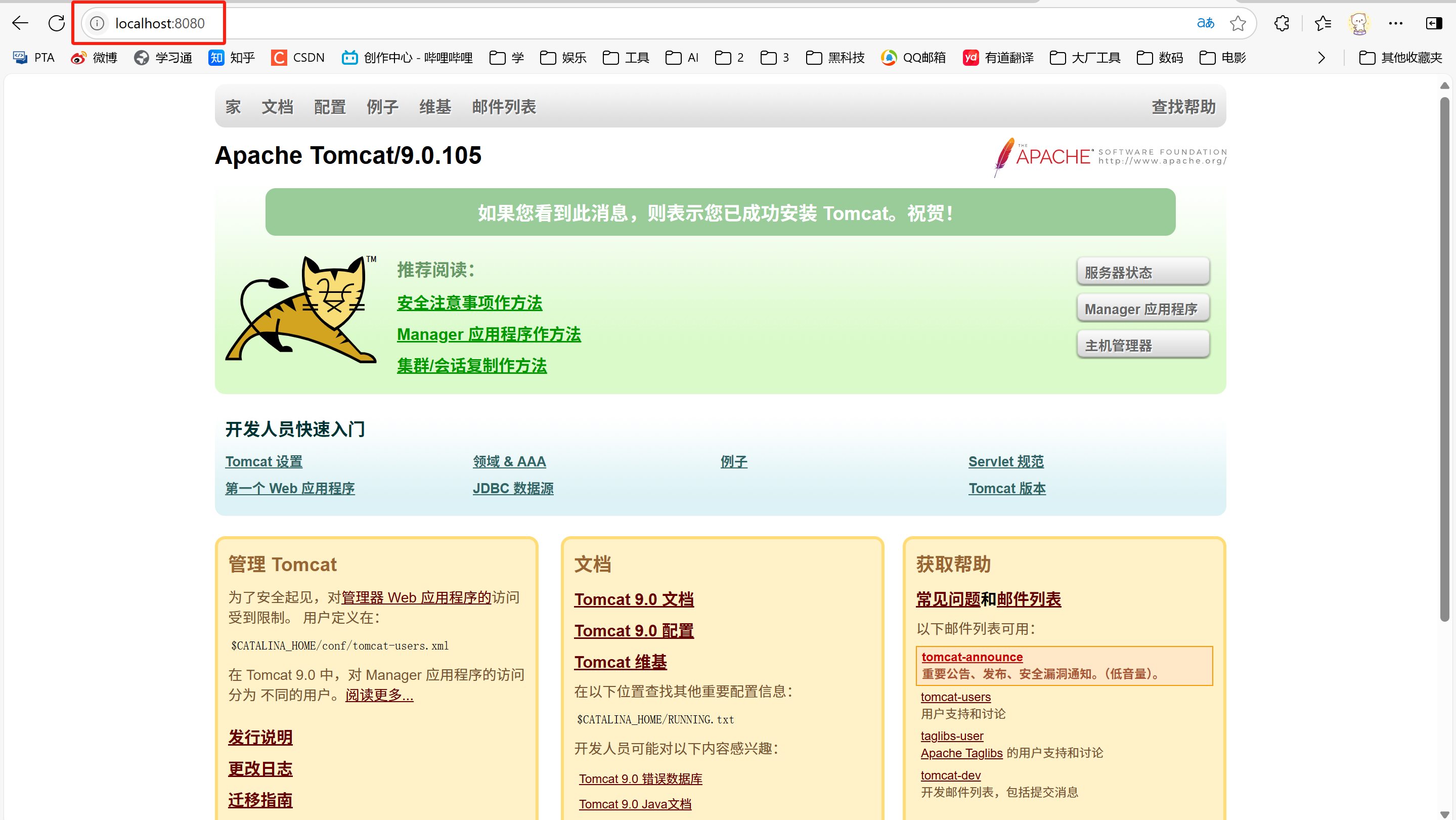1456x820 pixels.
Task: Open the QQ邮箱 bookmark
Action: (x=913, y=57)
